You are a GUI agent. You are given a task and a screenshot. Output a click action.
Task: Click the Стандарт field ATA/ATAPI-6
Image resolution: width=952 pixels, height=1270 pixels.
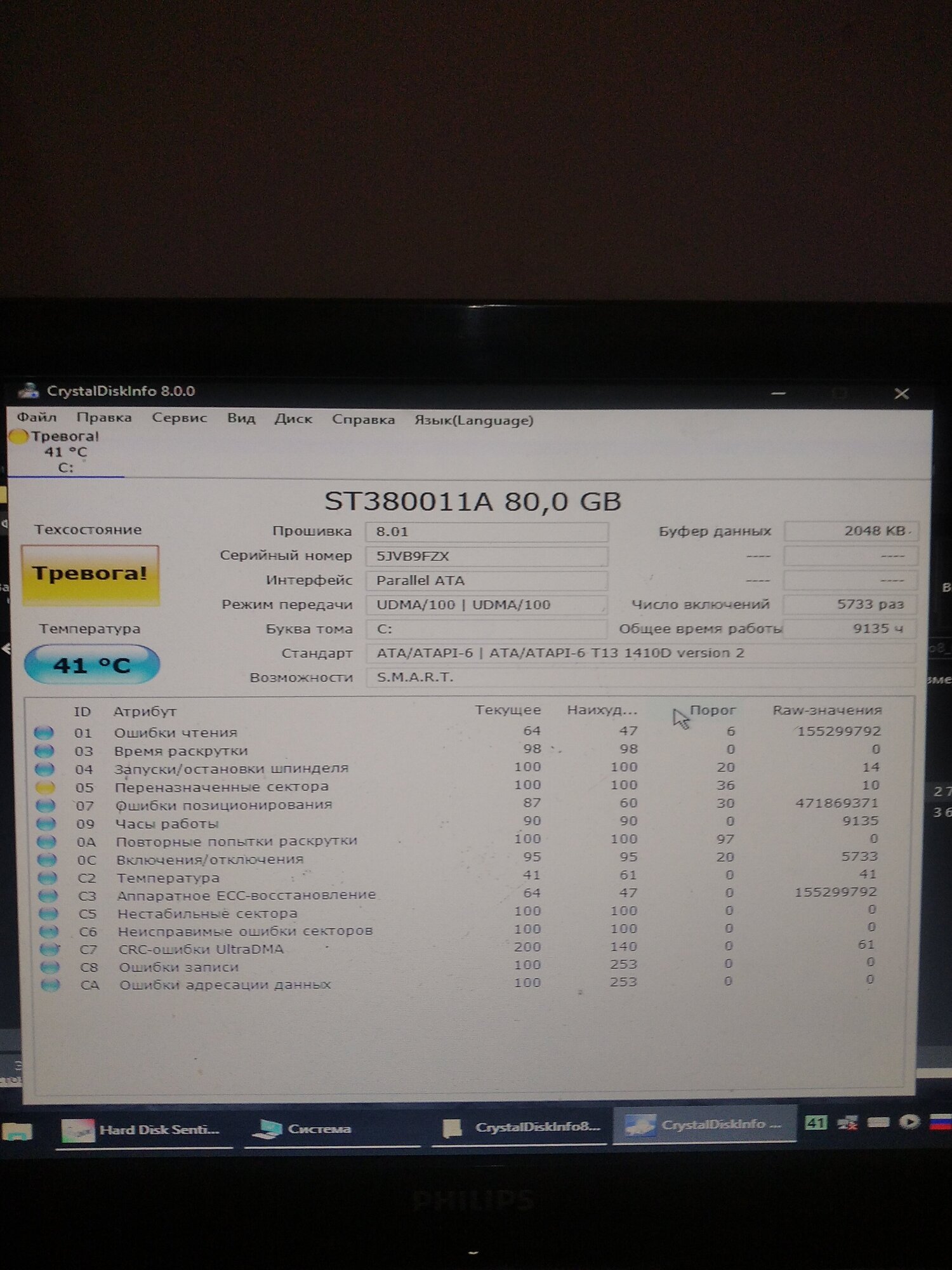[x=641, y=653]
